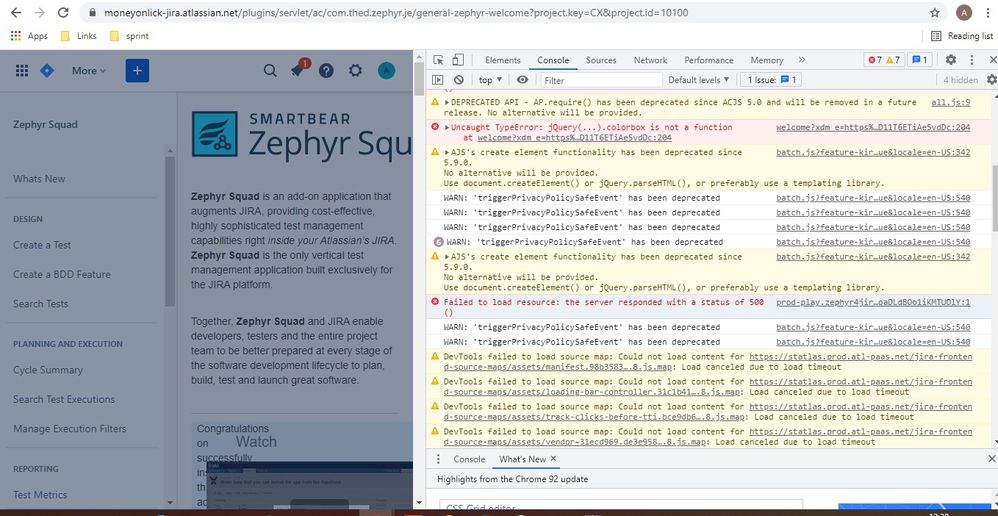Open the Jira help question mark icon
This screenshot has width=998, height=516.
327,71
